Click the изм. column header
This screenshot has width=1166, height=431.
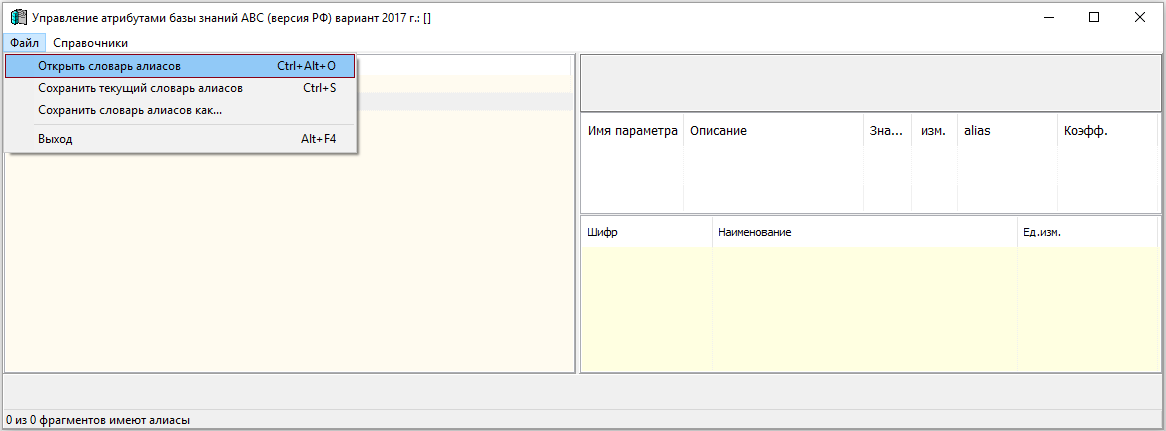[x=934, y=131]
